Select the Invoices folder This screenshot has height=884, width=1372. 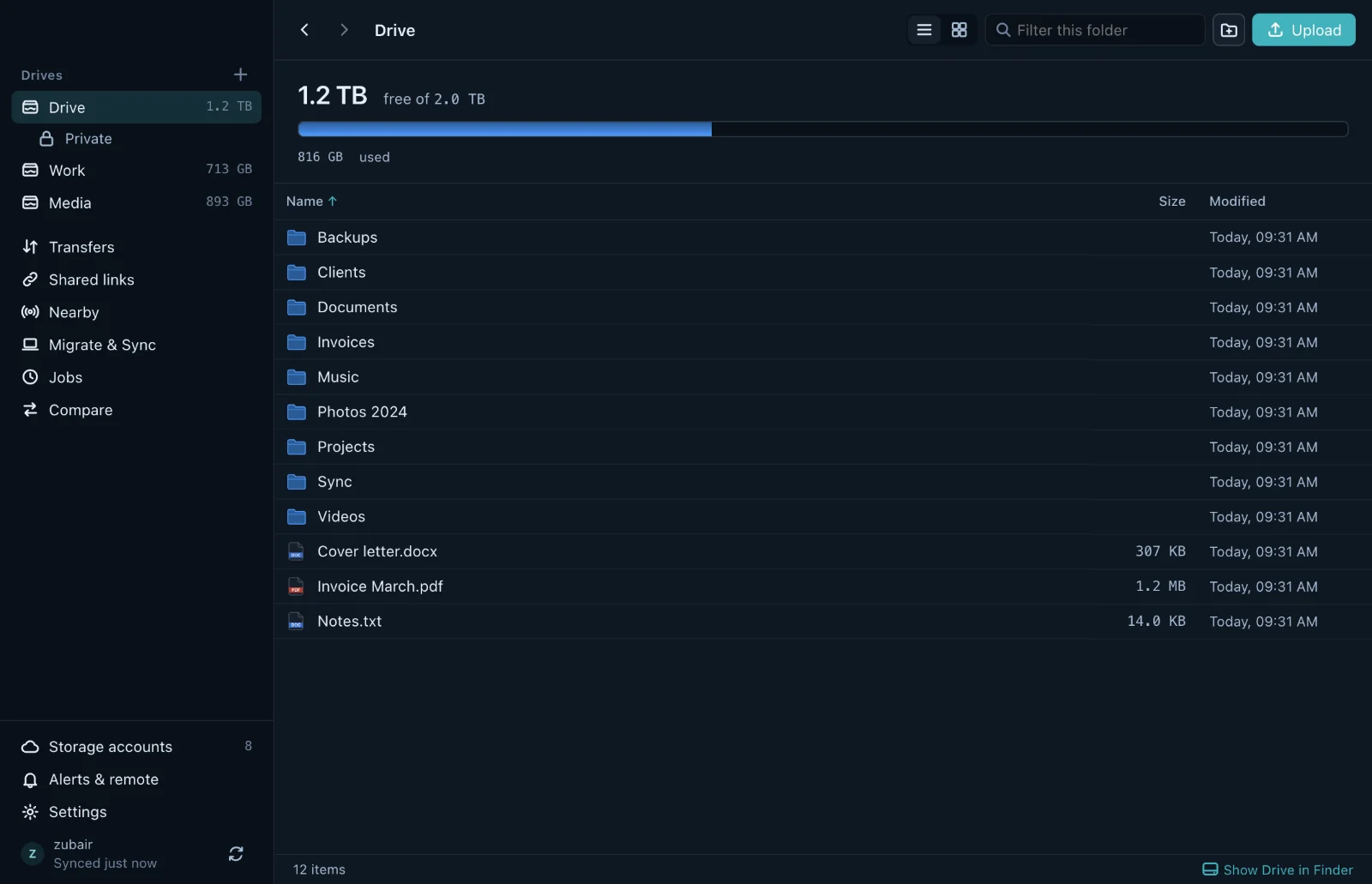[822, 342]
